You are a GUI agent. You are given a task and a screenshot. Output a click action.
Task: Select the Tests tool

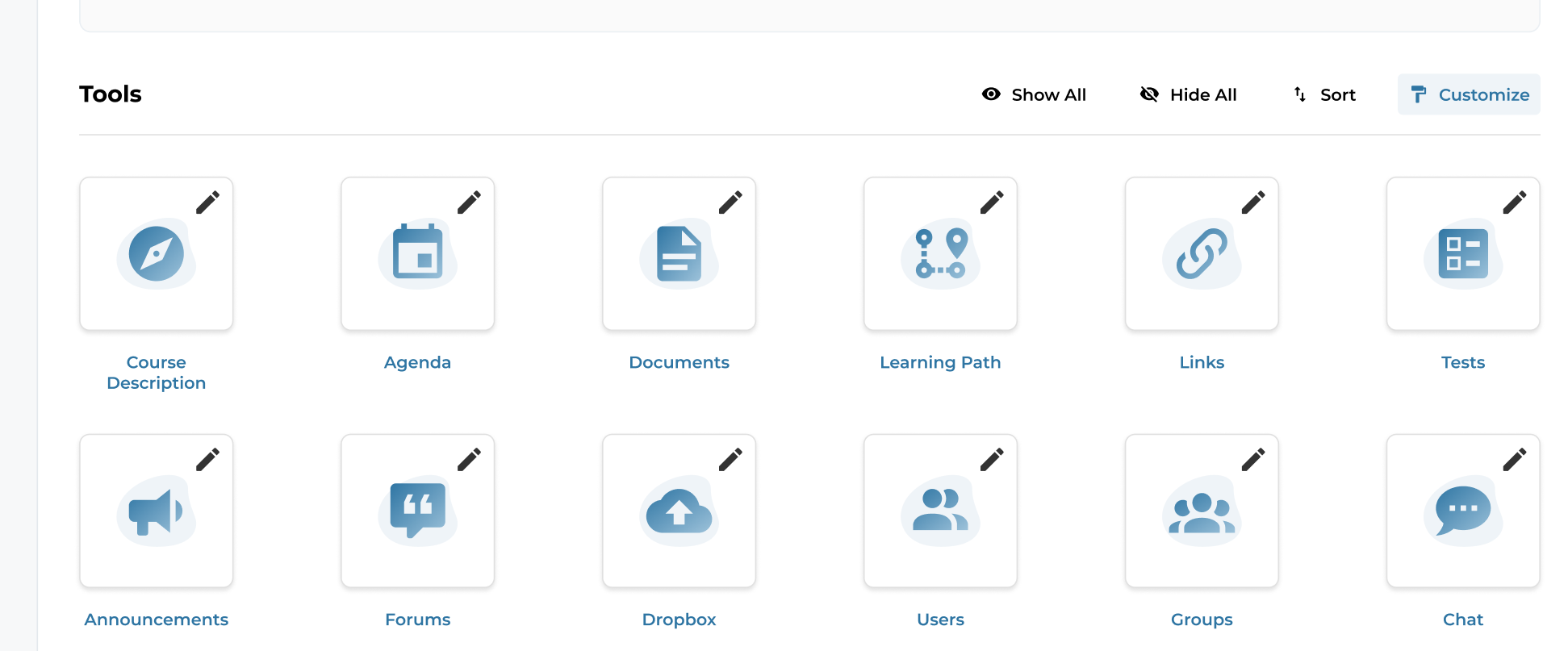click(1463, 254)
